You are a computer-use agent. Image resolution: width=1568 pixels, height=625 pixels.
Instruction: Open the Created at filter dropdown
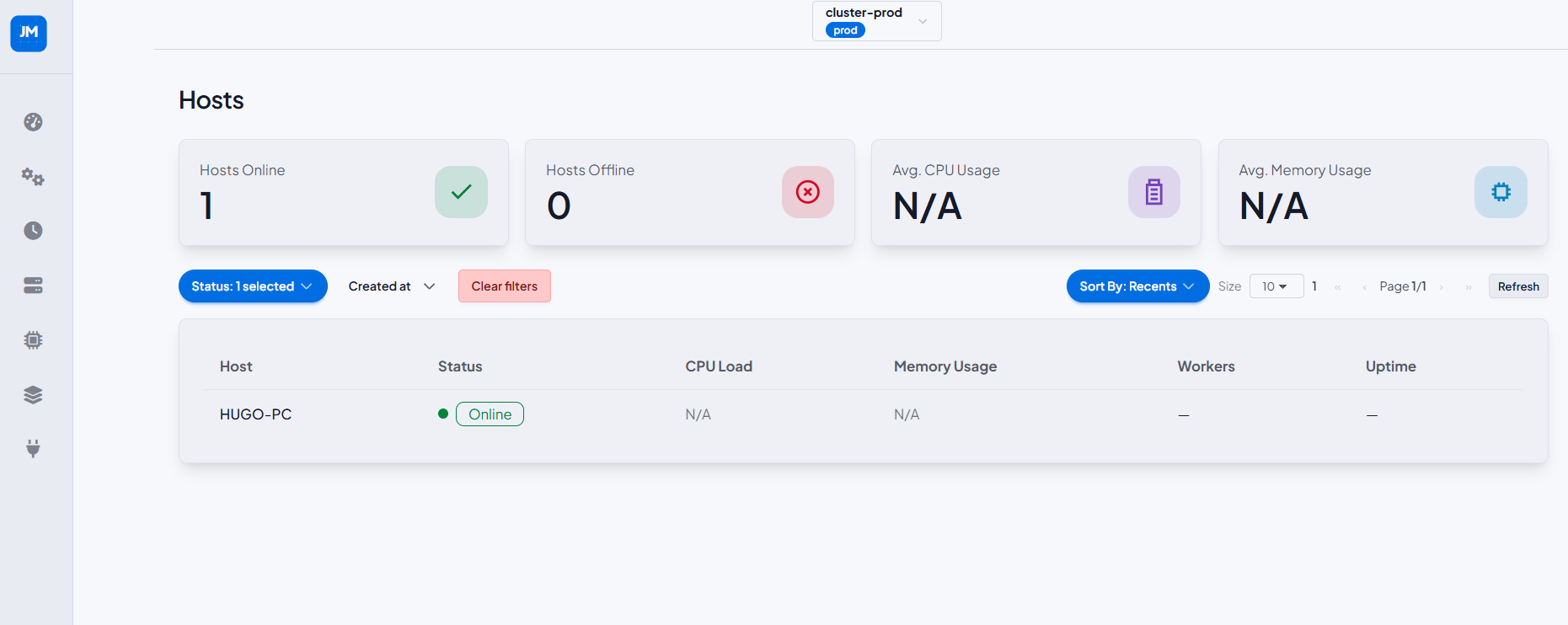point(392,286)
